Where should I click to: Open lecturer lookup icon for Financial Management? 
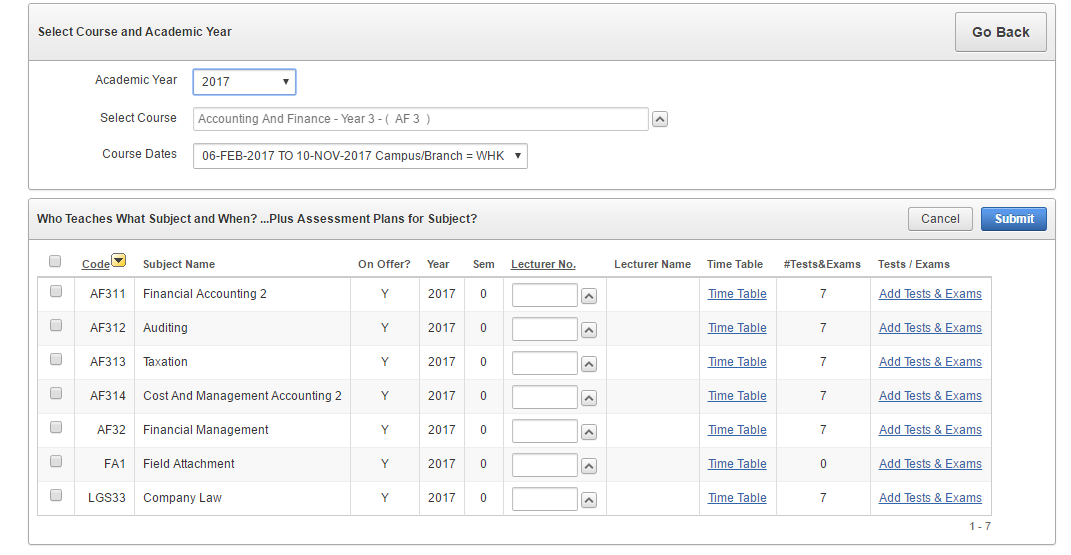point(589,432)
